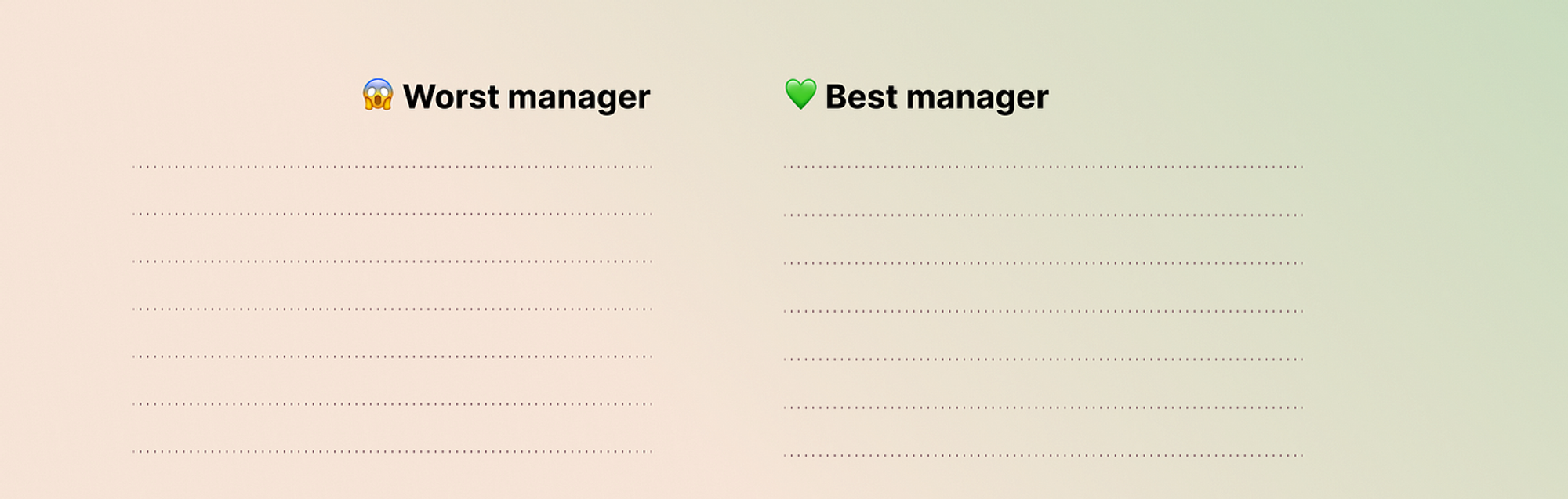Select the 'Worst manager' heading text
Image resolution: width=1568 pixels, height=499 pixels.
click(x=526, y=97)
